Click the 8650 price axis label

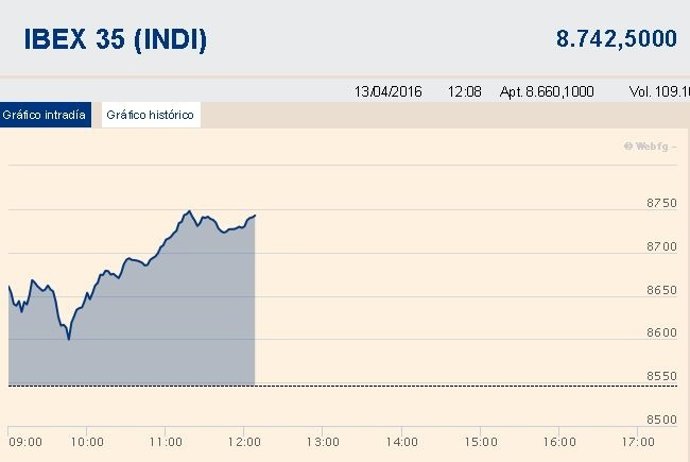pyautogui.click(x=662, y=290)
